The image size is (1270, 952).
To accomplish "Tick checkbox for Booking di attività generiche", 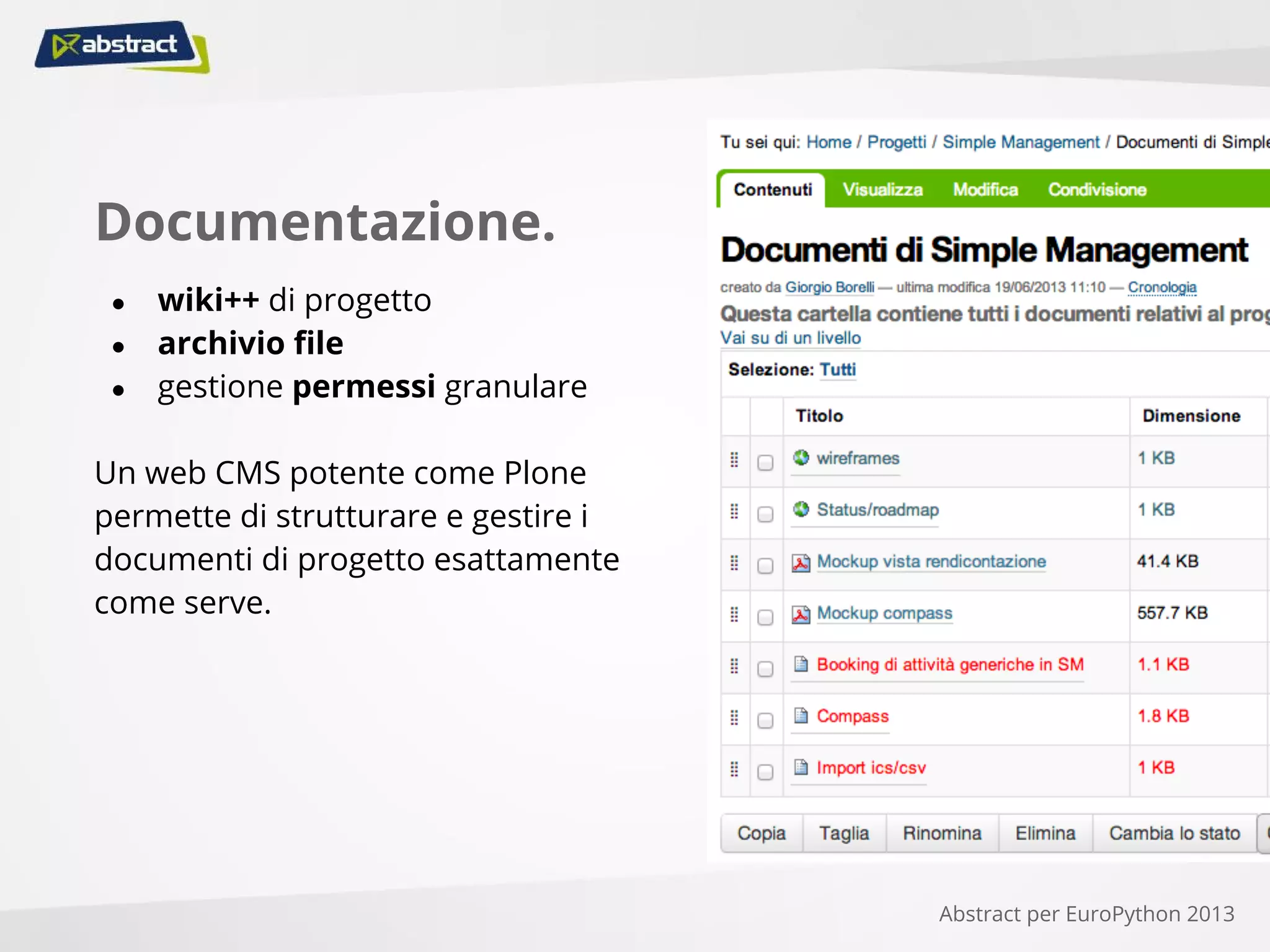I will [766, 669].
